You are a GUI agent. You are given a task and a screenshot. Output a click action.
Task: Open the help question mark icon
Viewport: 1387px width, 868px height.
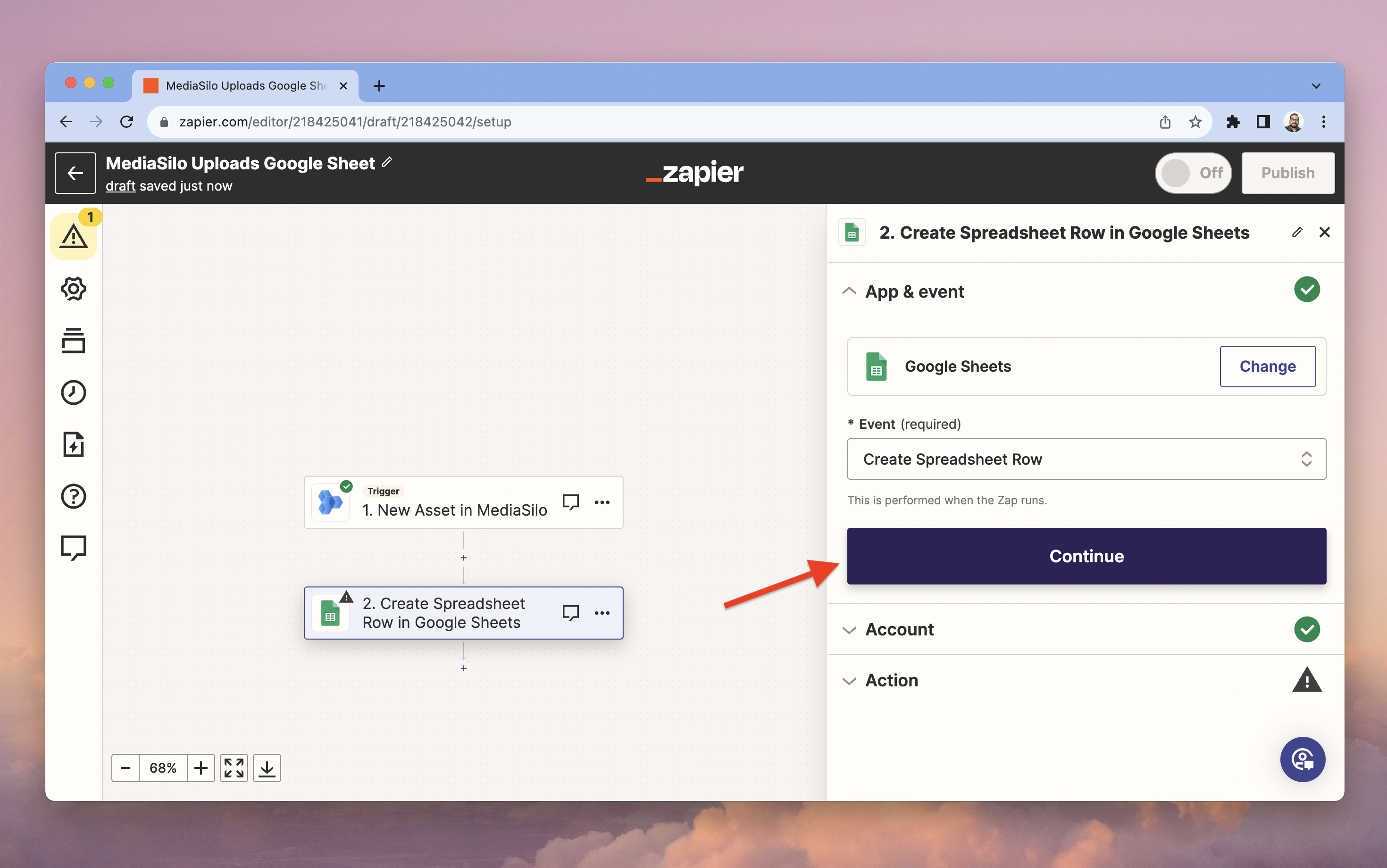[74, 497]
